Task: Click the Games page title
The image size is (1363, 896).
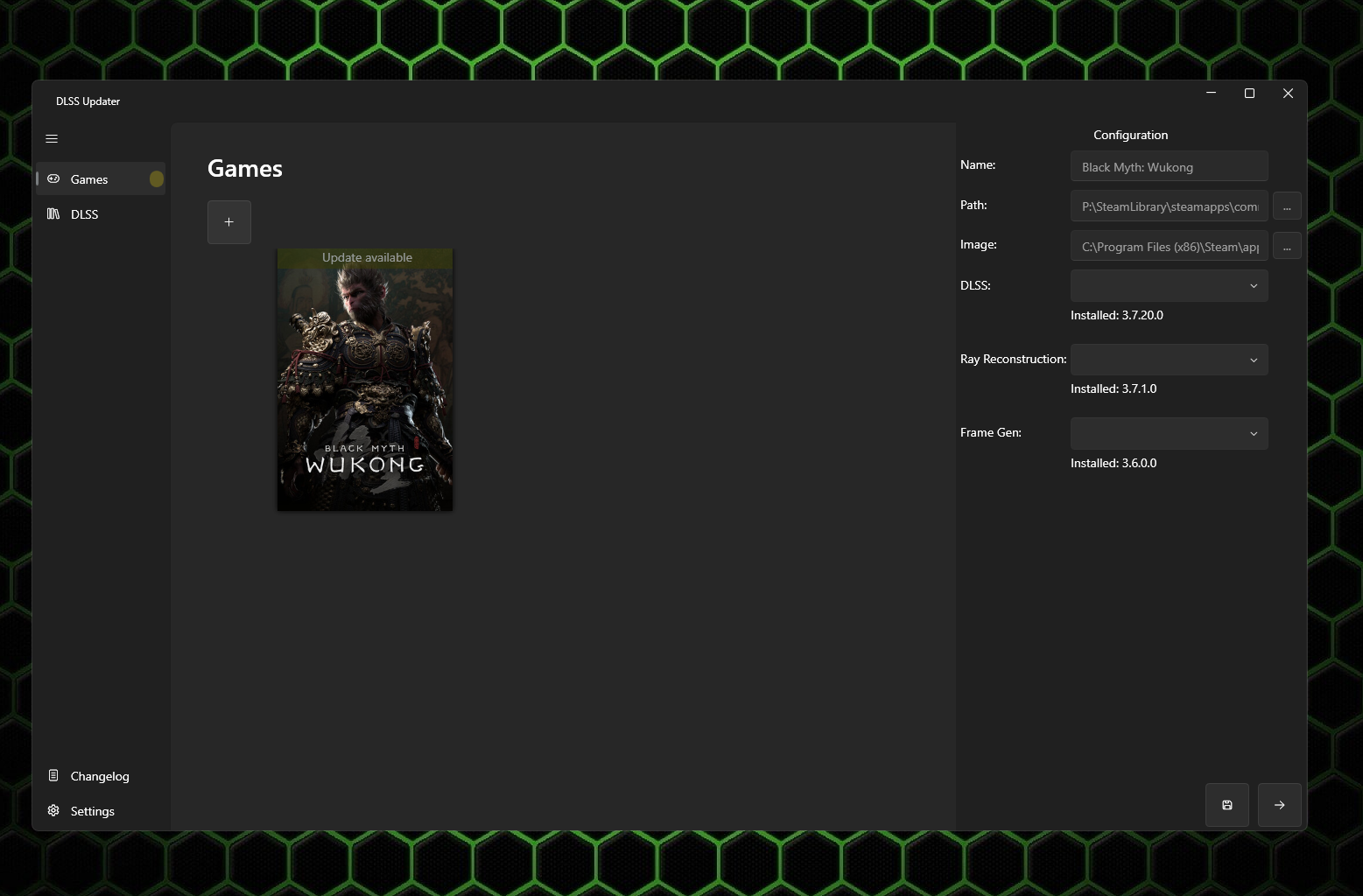Action: click(x=245, y=168)
